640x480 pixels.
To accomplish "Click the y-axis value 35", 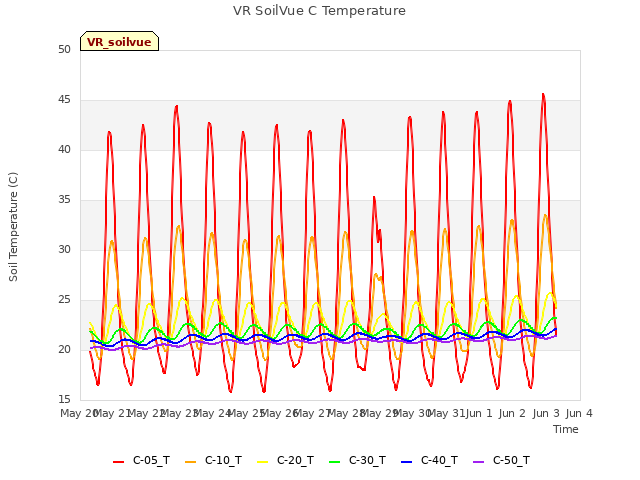I will coord(64,200).
